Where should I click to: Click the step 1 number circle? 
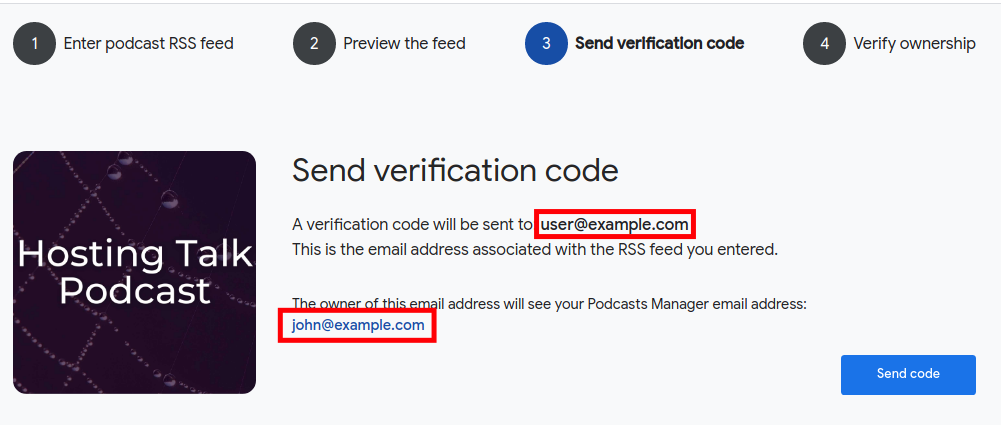tap(34, 44)
